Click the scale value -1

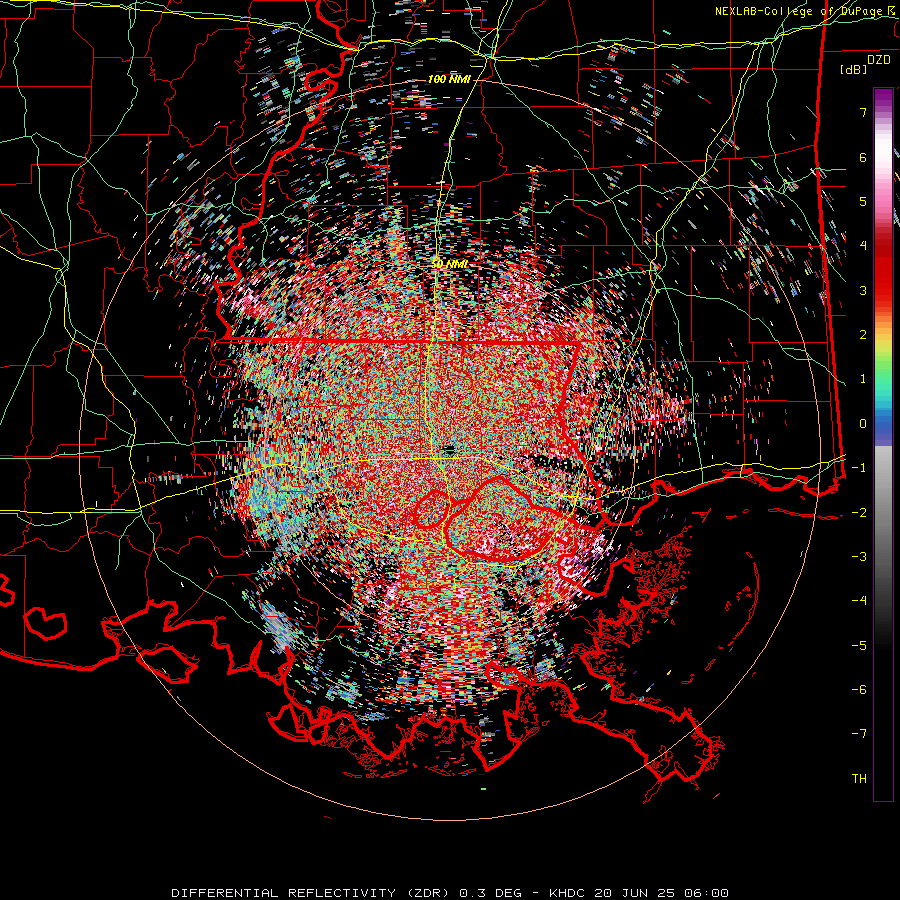859,468
